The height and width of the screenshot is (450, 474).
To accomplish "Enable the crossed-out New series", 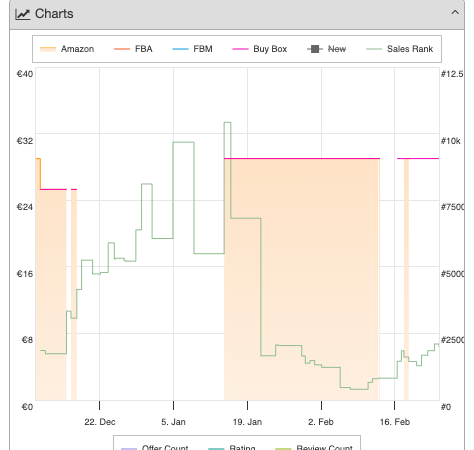I will coord(326,49).
